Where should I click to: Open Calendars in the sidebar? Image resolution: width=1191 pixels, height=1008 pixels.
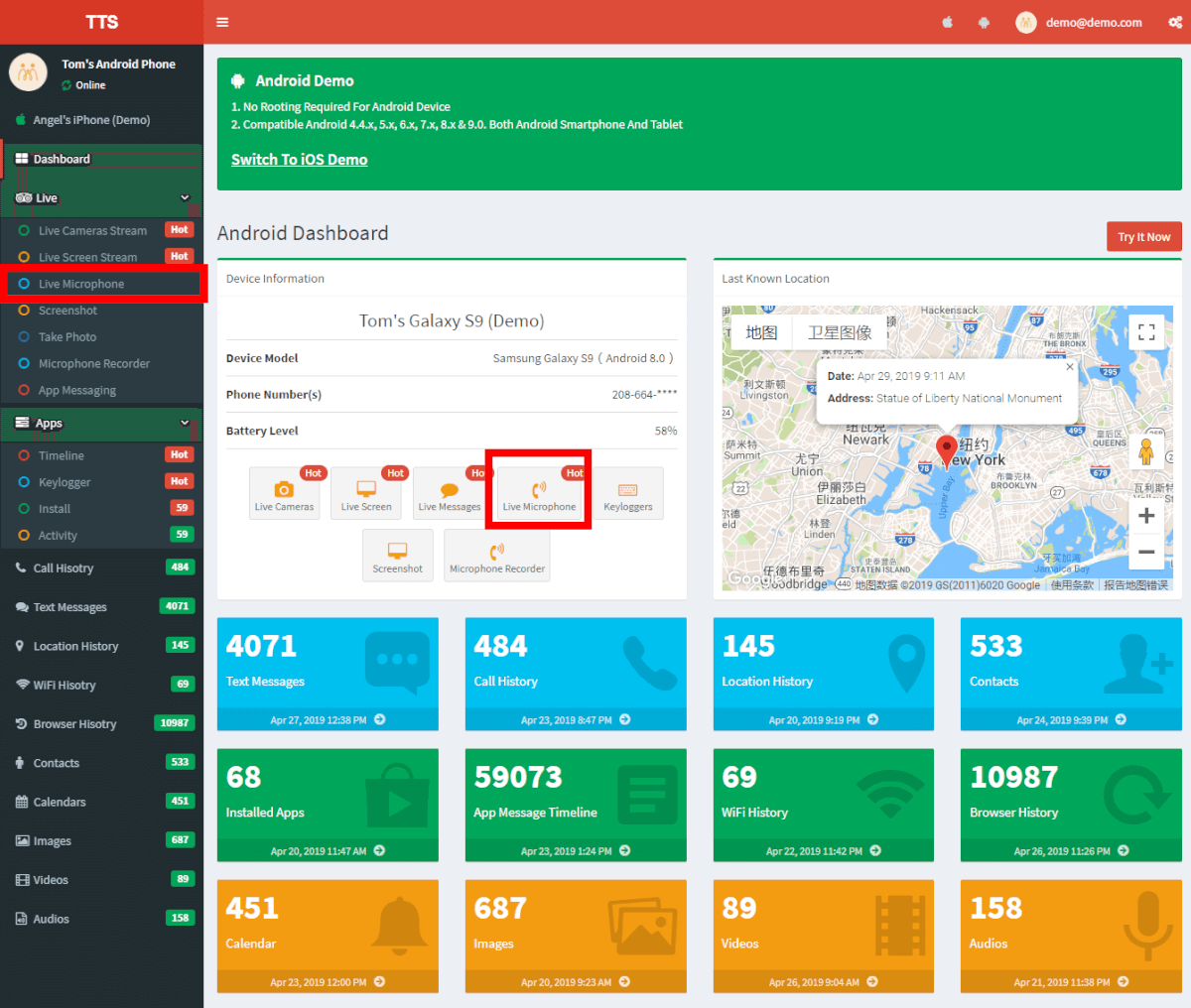tap(102, 802)
